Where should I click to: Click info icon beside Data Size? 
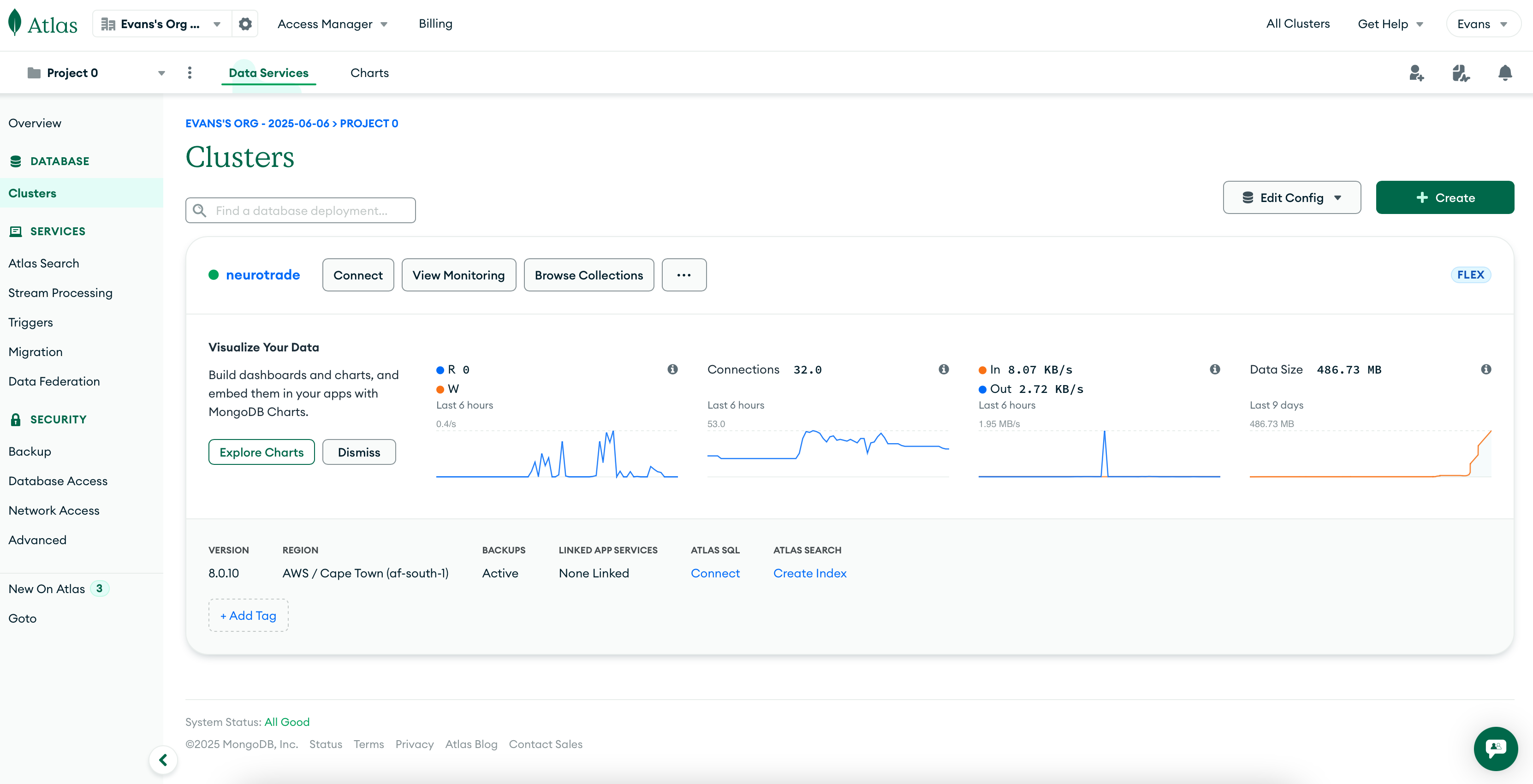click(1486, 369)
